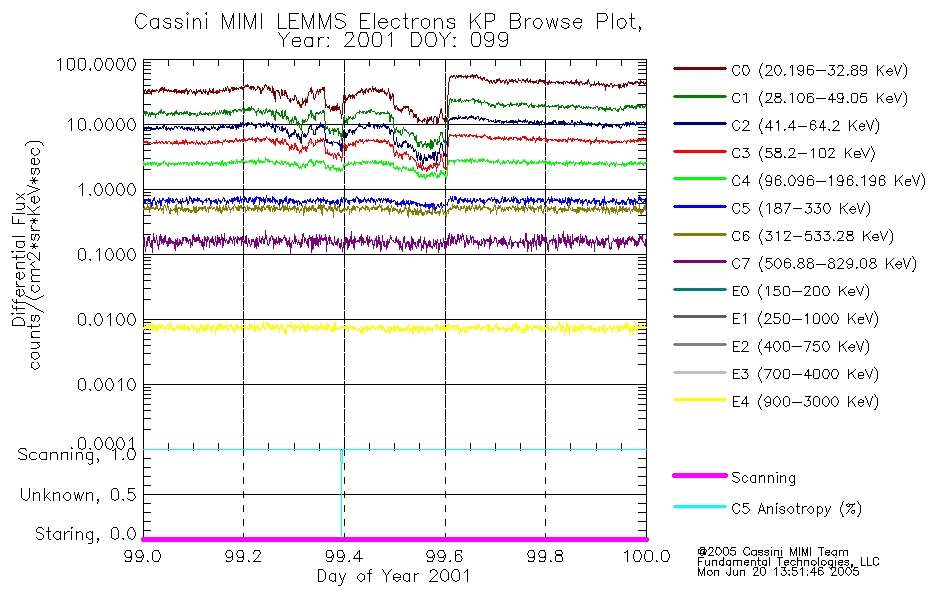This screenshot has width=950, height=600.
Task: Click the 'Unknown, 0.5' axis label
Action: 78,496
